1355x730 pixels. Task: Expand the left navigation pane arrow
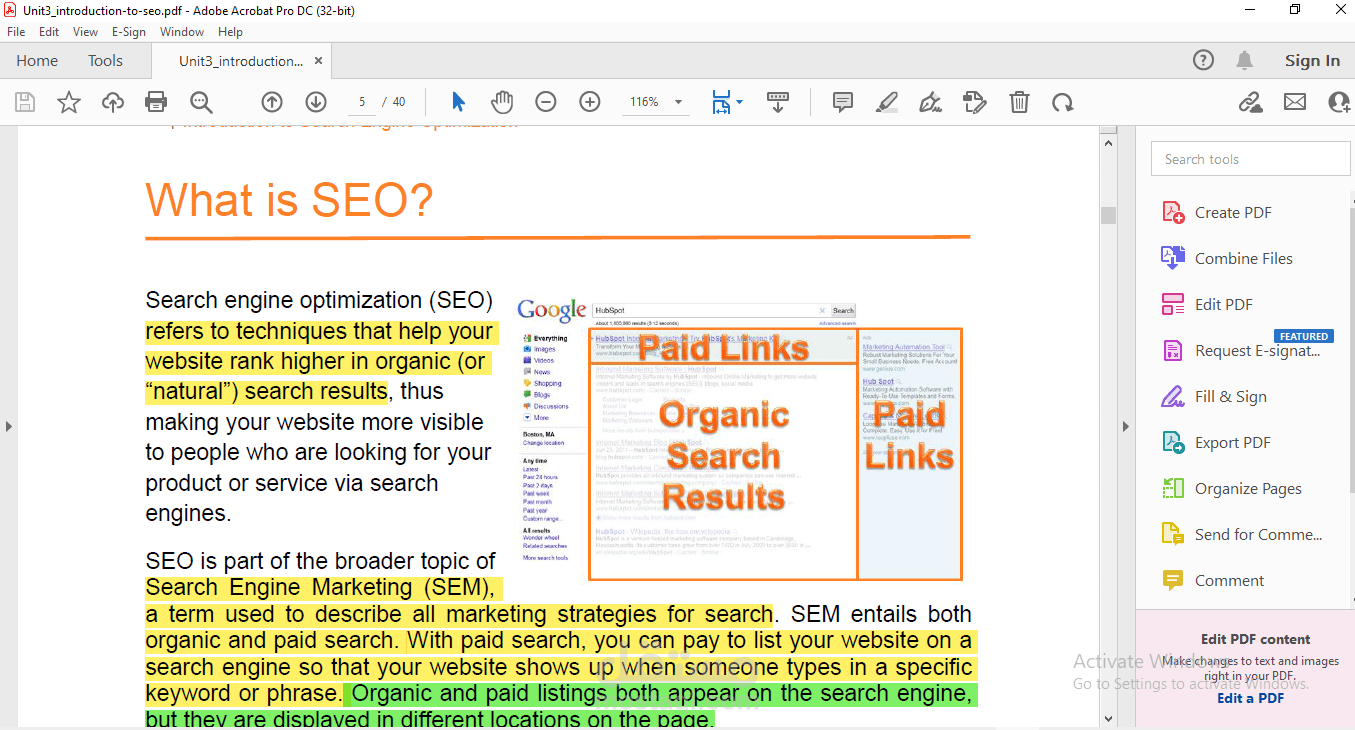9,426
